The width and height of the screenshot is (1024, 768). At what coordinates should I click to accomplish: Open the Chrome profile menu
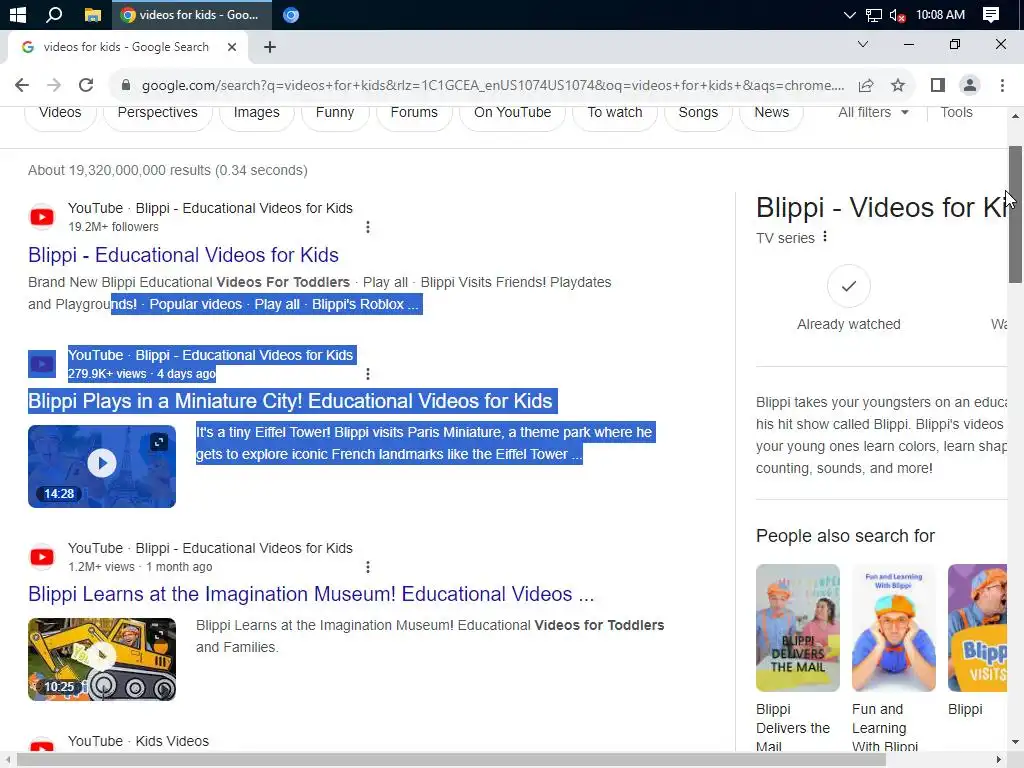(x=970, y=85)
